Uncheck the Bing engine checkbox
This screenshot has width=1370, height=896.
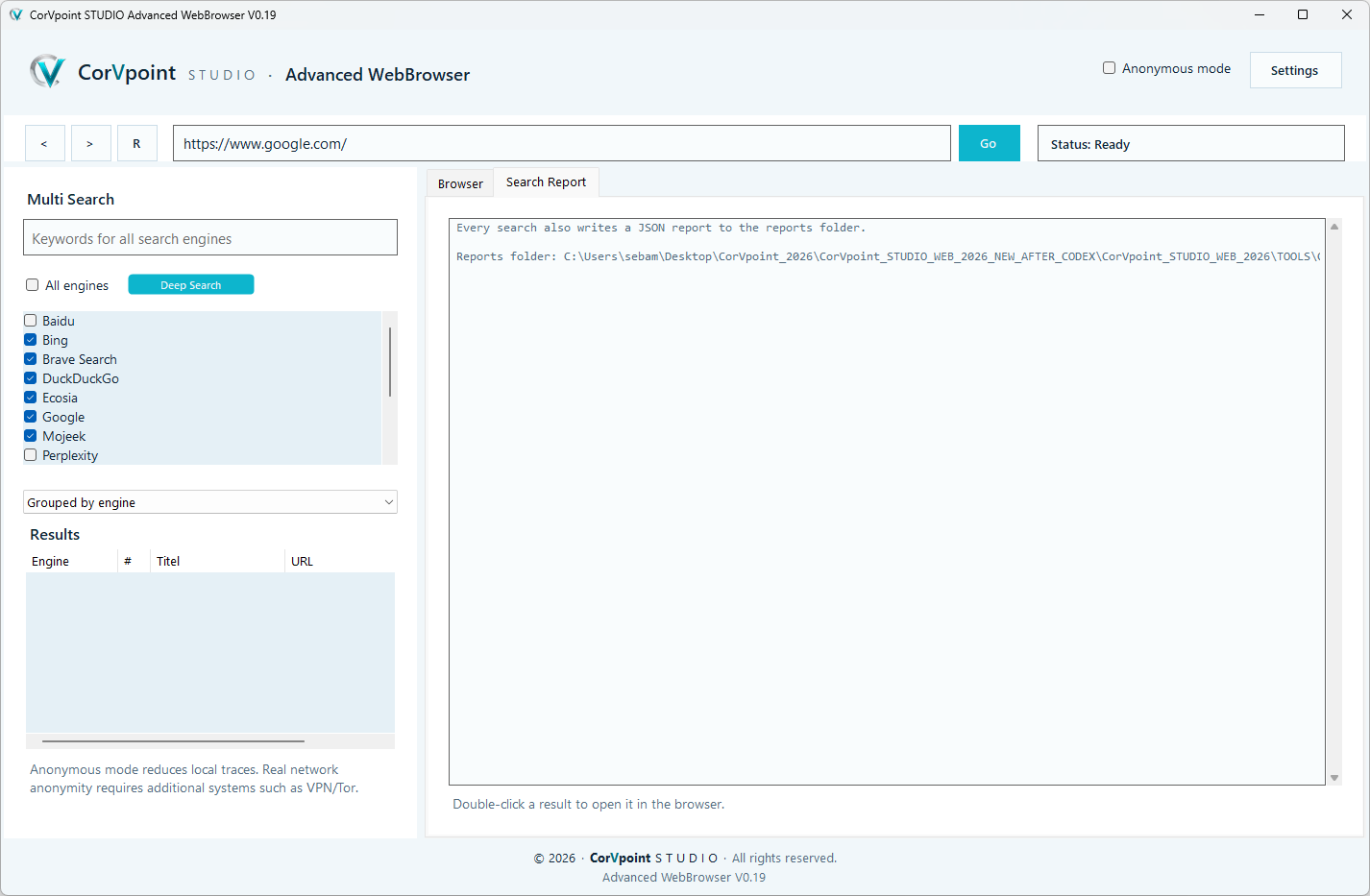[x=31, y=340]
